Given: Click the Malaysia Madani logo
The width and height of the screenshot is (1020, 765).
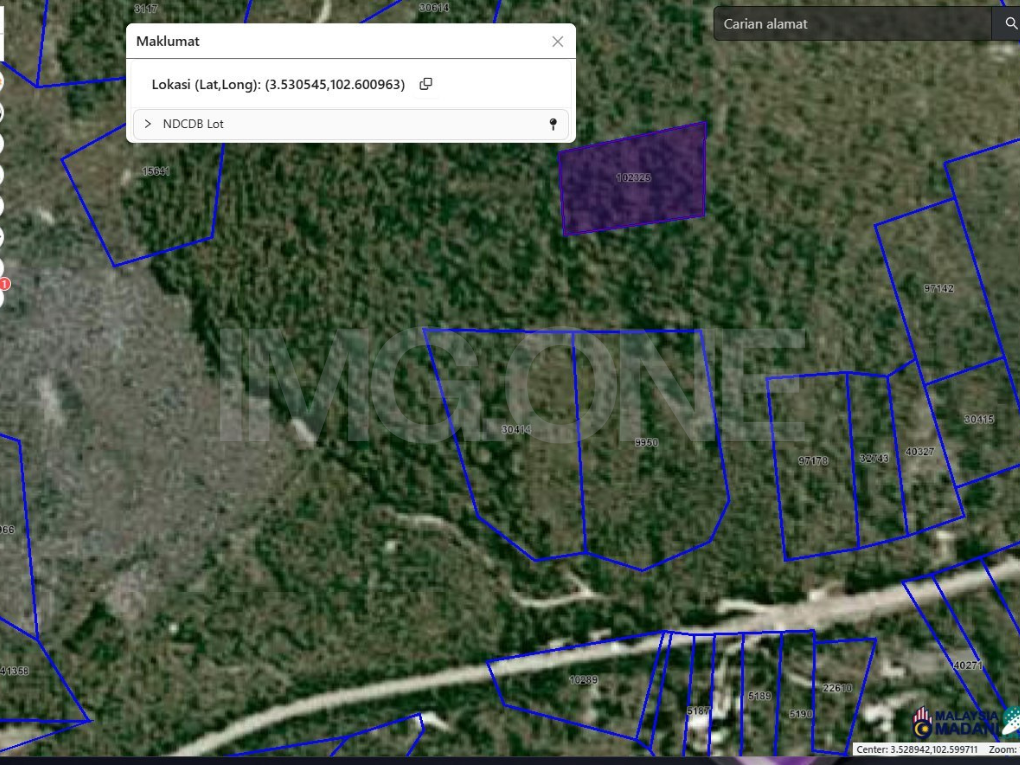Looking at the screenshot, I should coord(956,723).
